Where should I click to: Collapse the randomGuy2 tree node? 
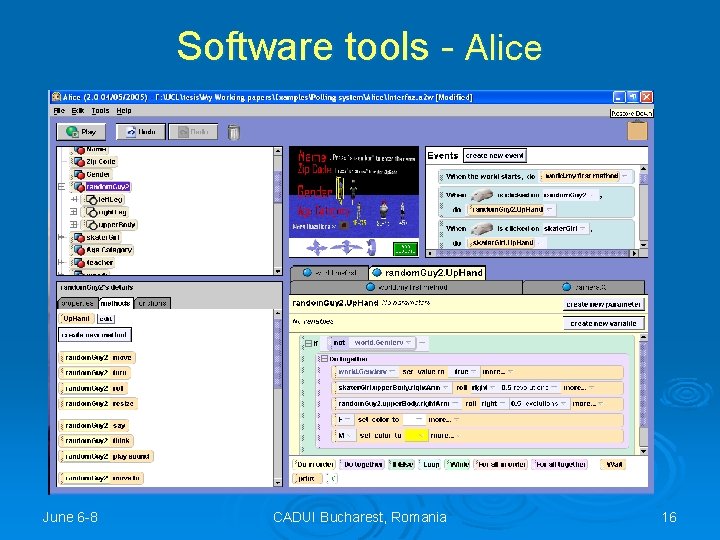62,187
